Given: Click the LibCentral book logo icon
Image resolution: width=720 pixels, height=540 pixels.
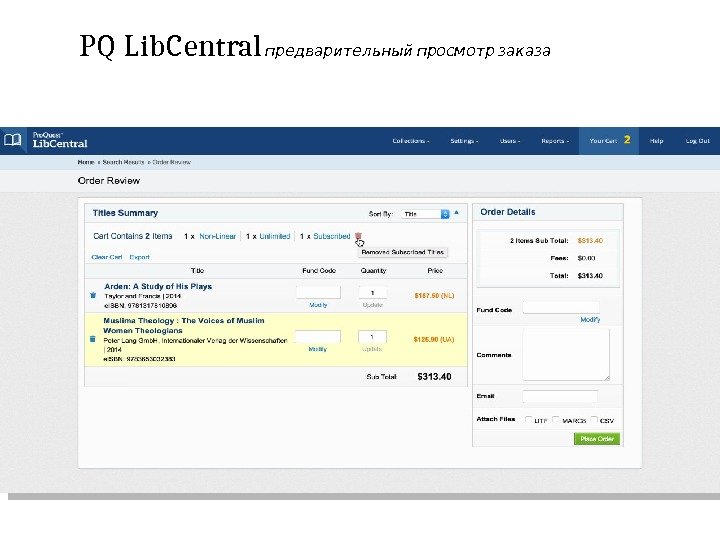Looking at the screenshot, I should (12, 140).
